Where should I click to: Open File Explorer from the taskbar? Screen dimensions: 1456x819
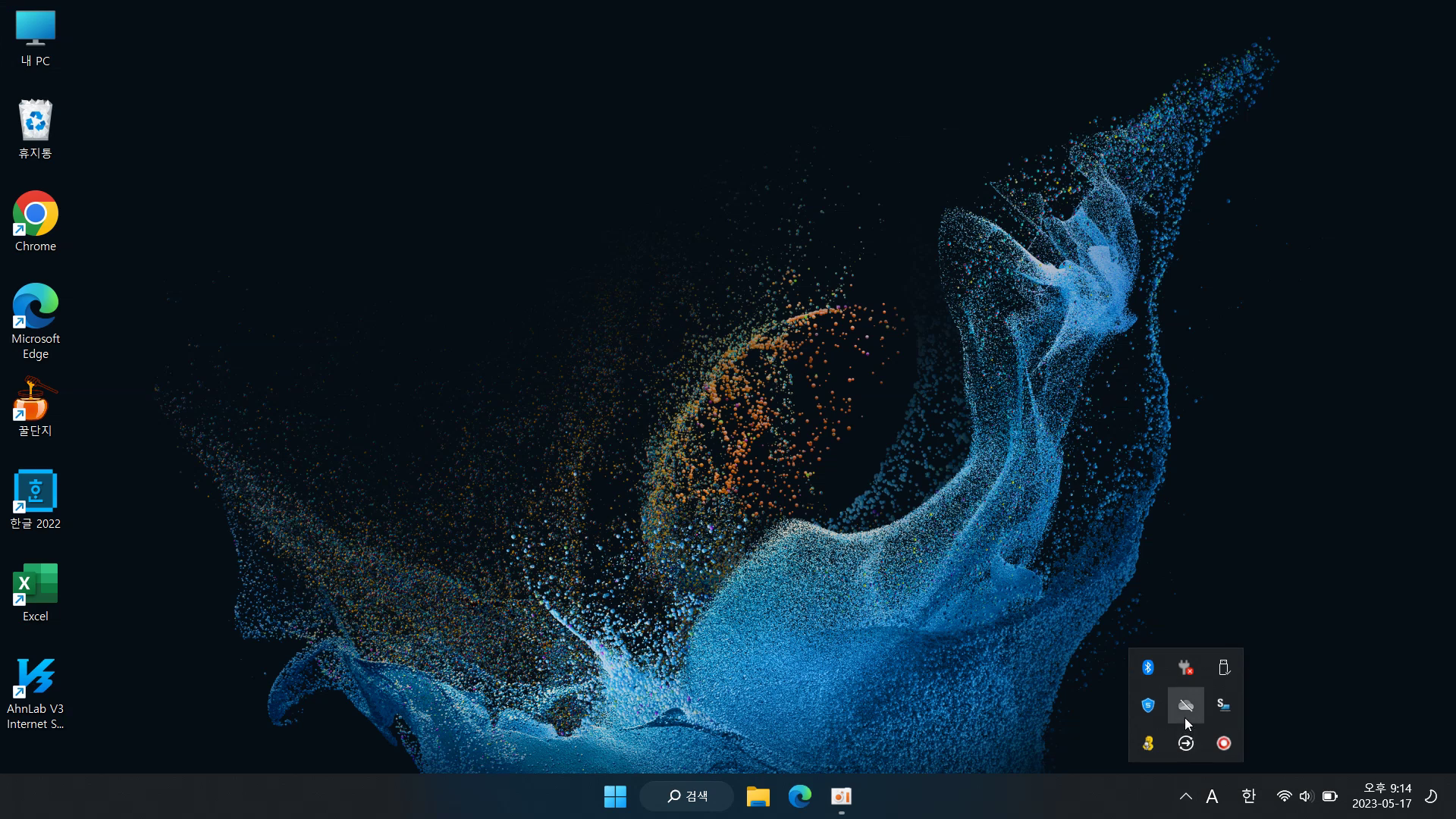pos(758,796)
